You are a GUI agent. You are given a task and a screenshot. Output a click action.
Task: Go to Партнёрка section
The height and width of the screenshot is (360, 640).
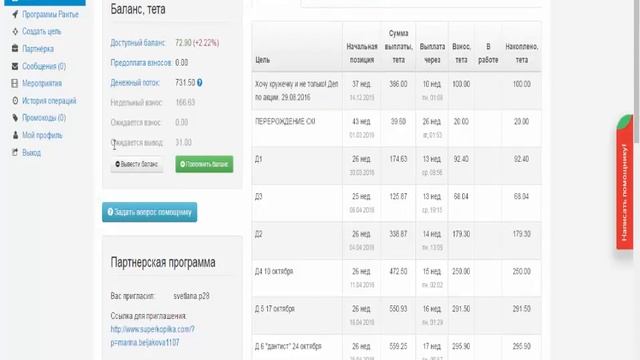(38, 49)
